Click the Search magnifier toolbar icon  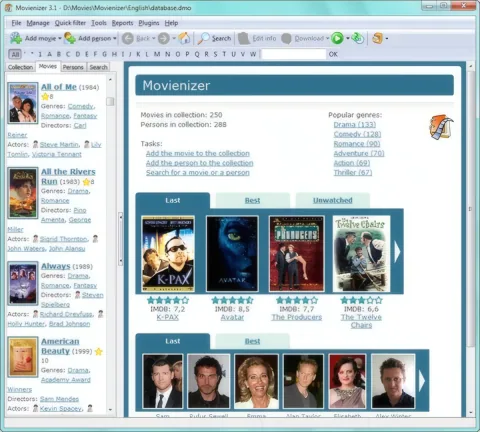pyautogui.click(x=203, y=38)
